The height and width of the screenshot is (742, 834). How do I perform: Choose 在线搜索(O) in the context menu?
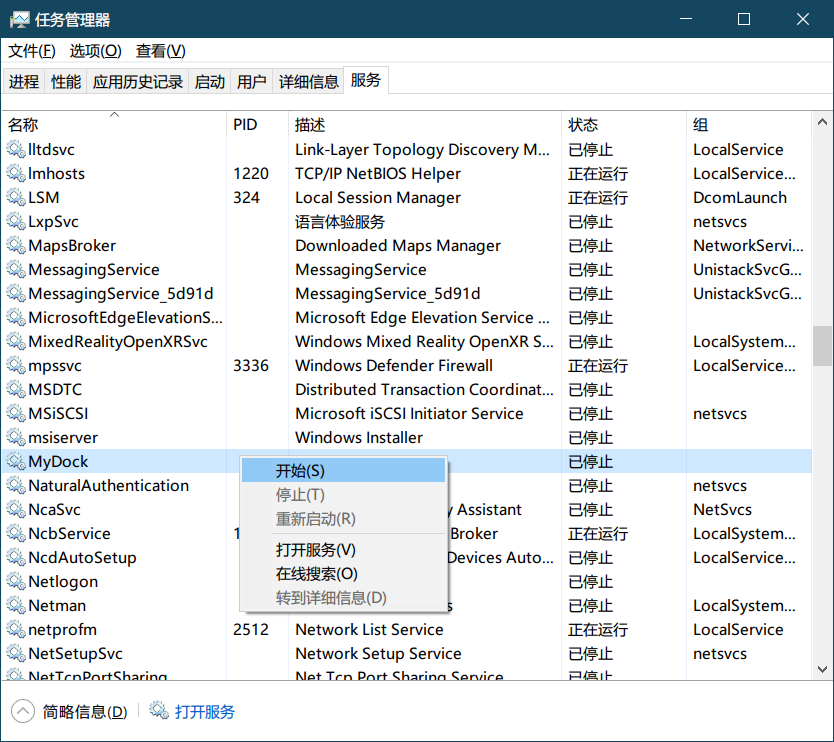click(343, 573)
